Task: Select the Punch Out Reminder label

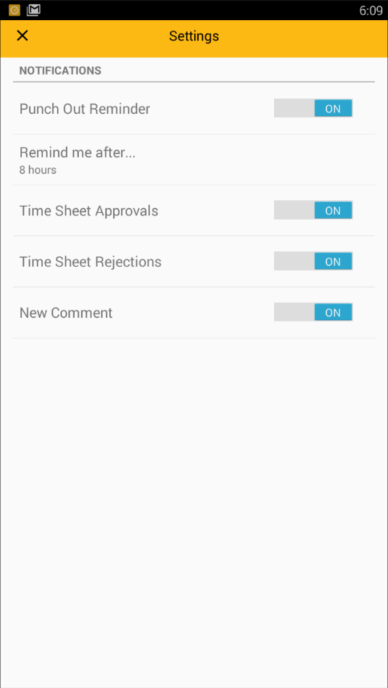Action: (85, 109)
